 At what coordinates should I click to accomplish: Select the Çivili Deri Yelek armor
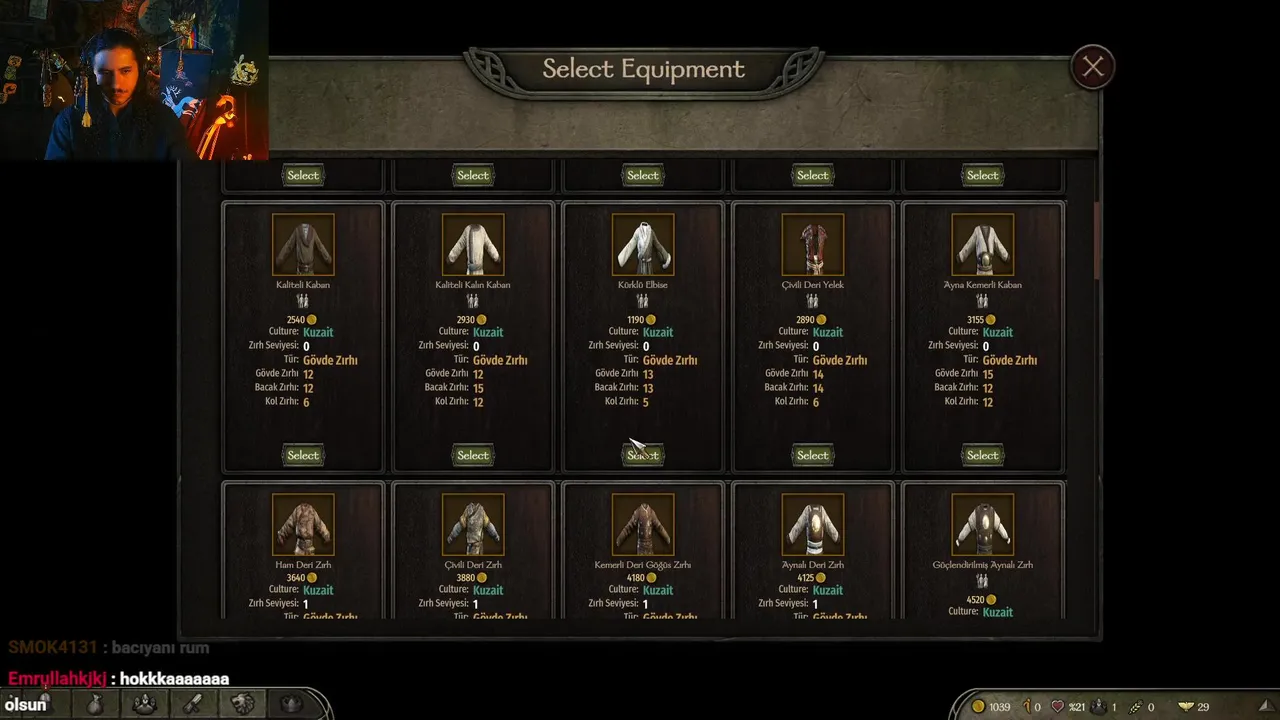[x=813, y=455]
